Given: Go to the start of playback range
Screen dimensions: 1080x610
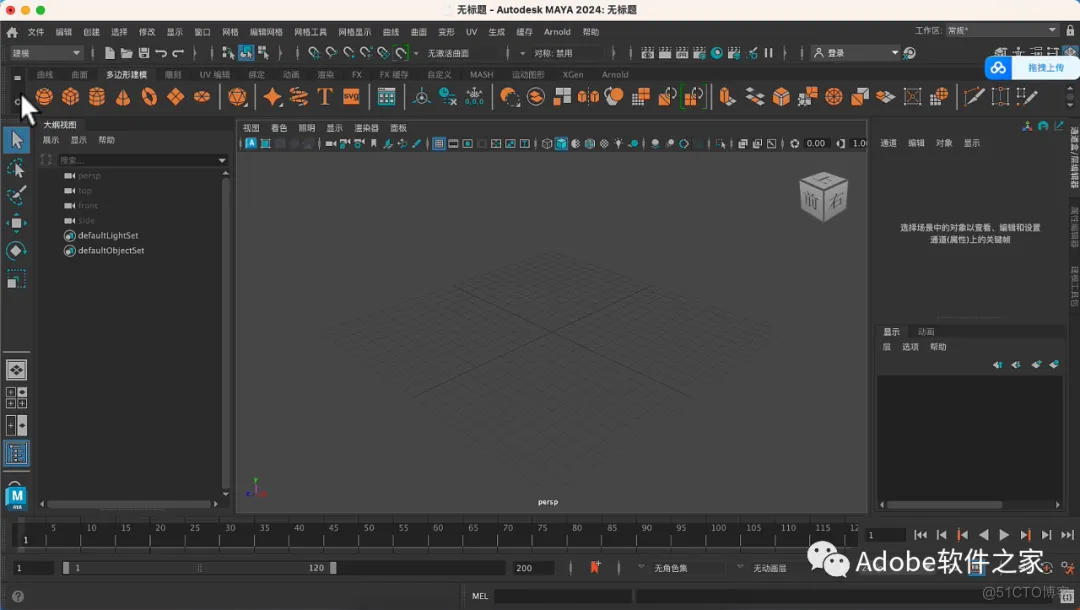Looking at the screenshot, I should (920, 535).
